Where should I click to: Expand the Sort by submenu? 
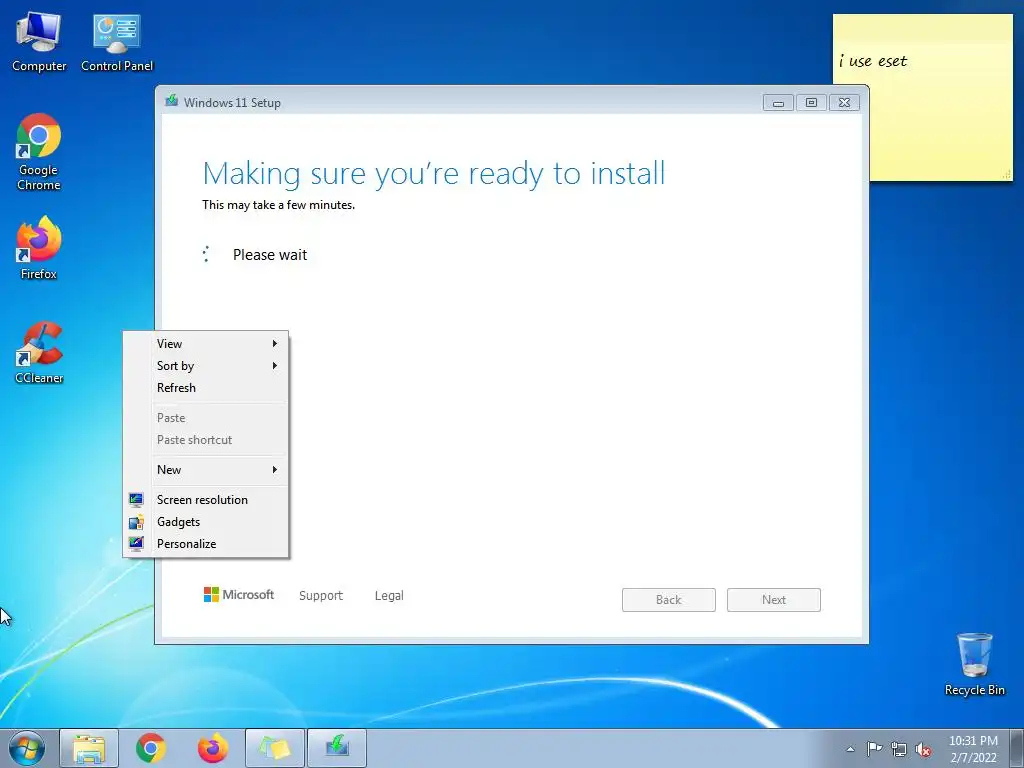tap(206, 366)
